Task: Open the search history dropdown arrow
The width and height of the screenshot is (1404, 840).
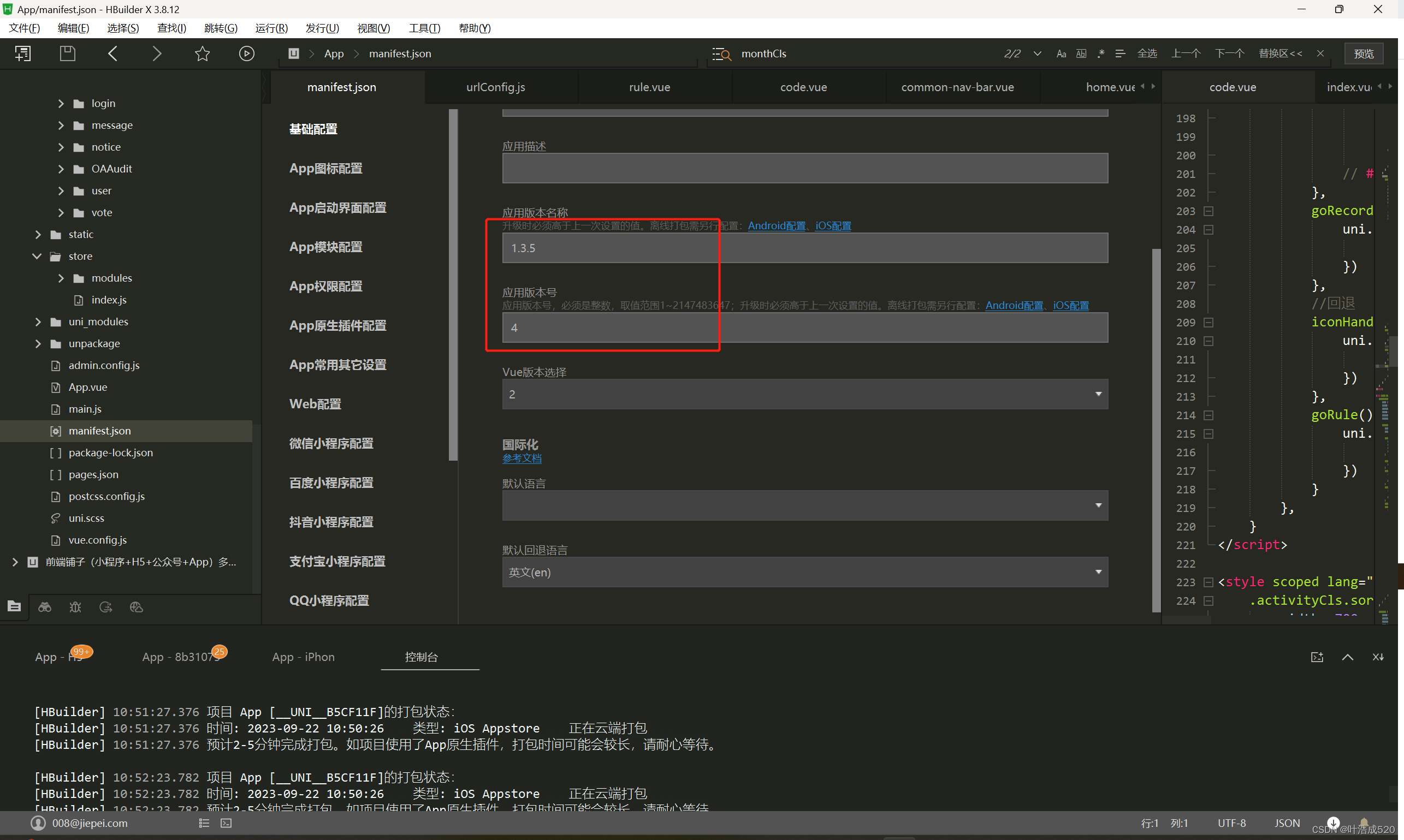Action: 1037,54
